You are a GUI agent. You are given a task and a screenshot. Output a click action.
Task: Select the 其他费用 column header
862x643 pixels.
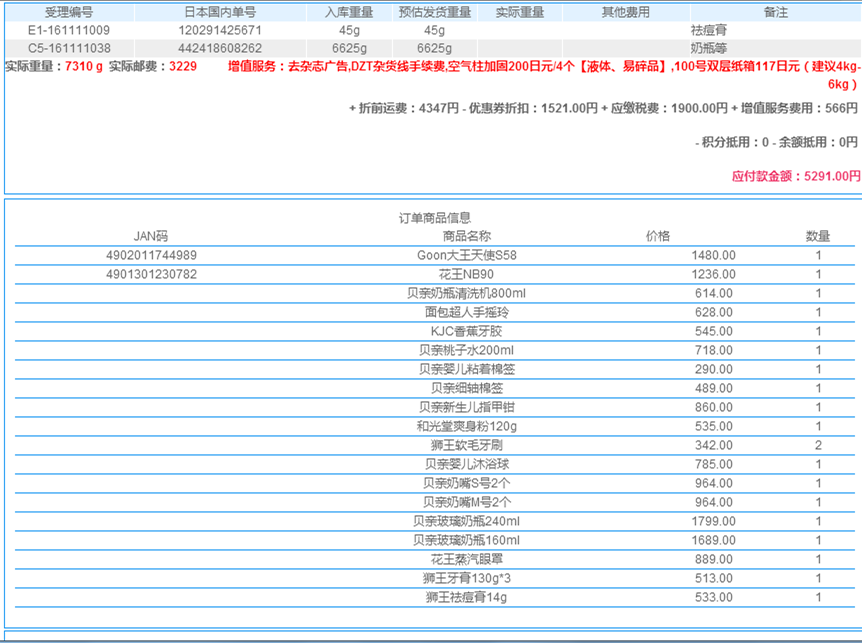[x=626, y=13]
